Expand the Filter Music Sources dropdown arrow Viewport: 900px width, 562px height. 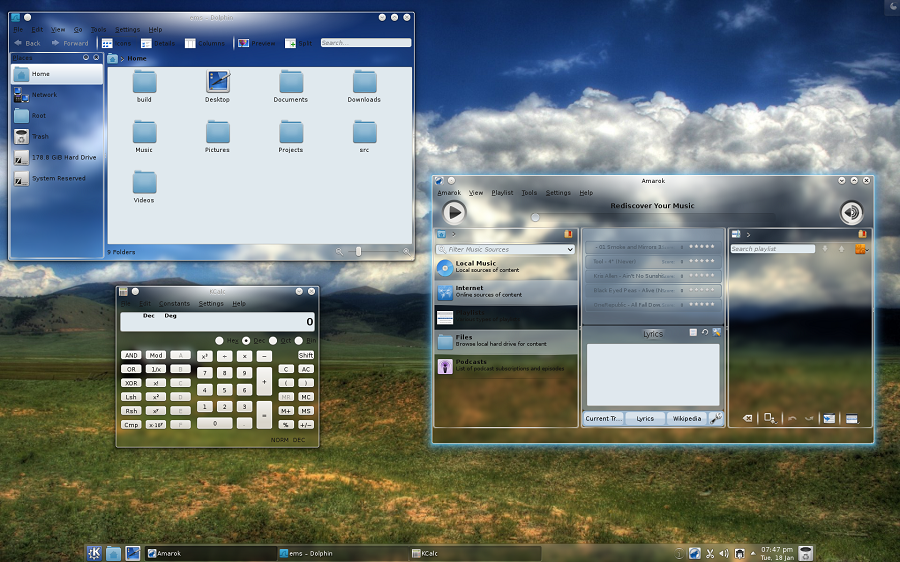pyautogui.click(x=570, y=249)
